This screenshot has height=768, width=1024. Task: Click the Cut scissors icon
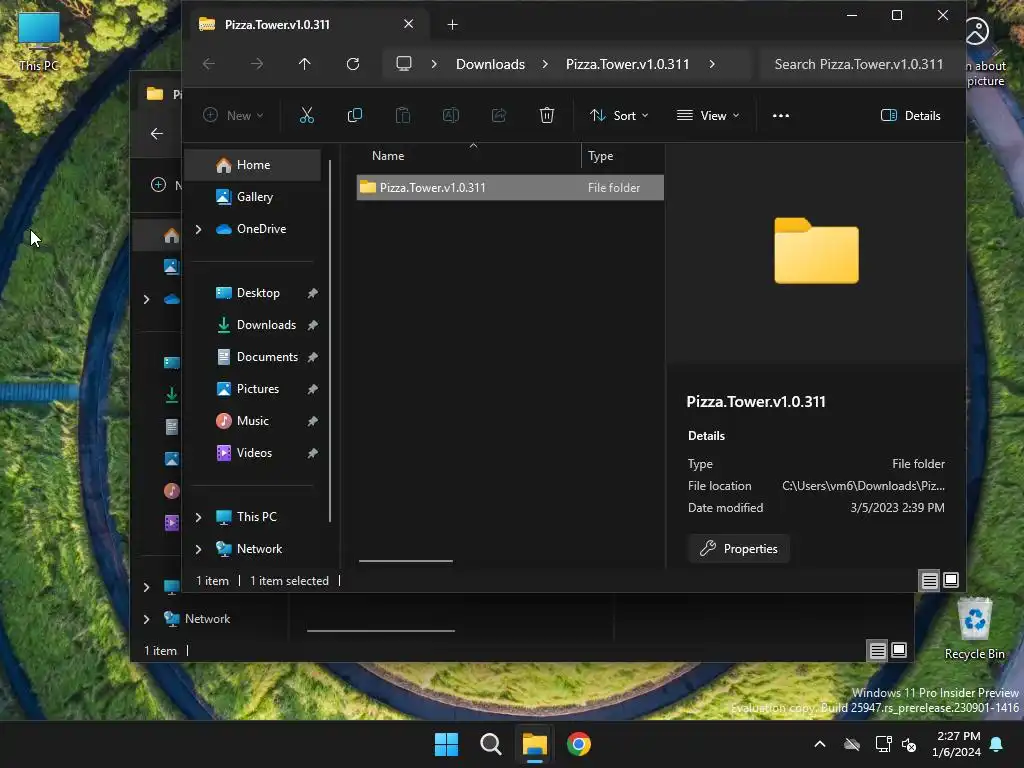306,116
